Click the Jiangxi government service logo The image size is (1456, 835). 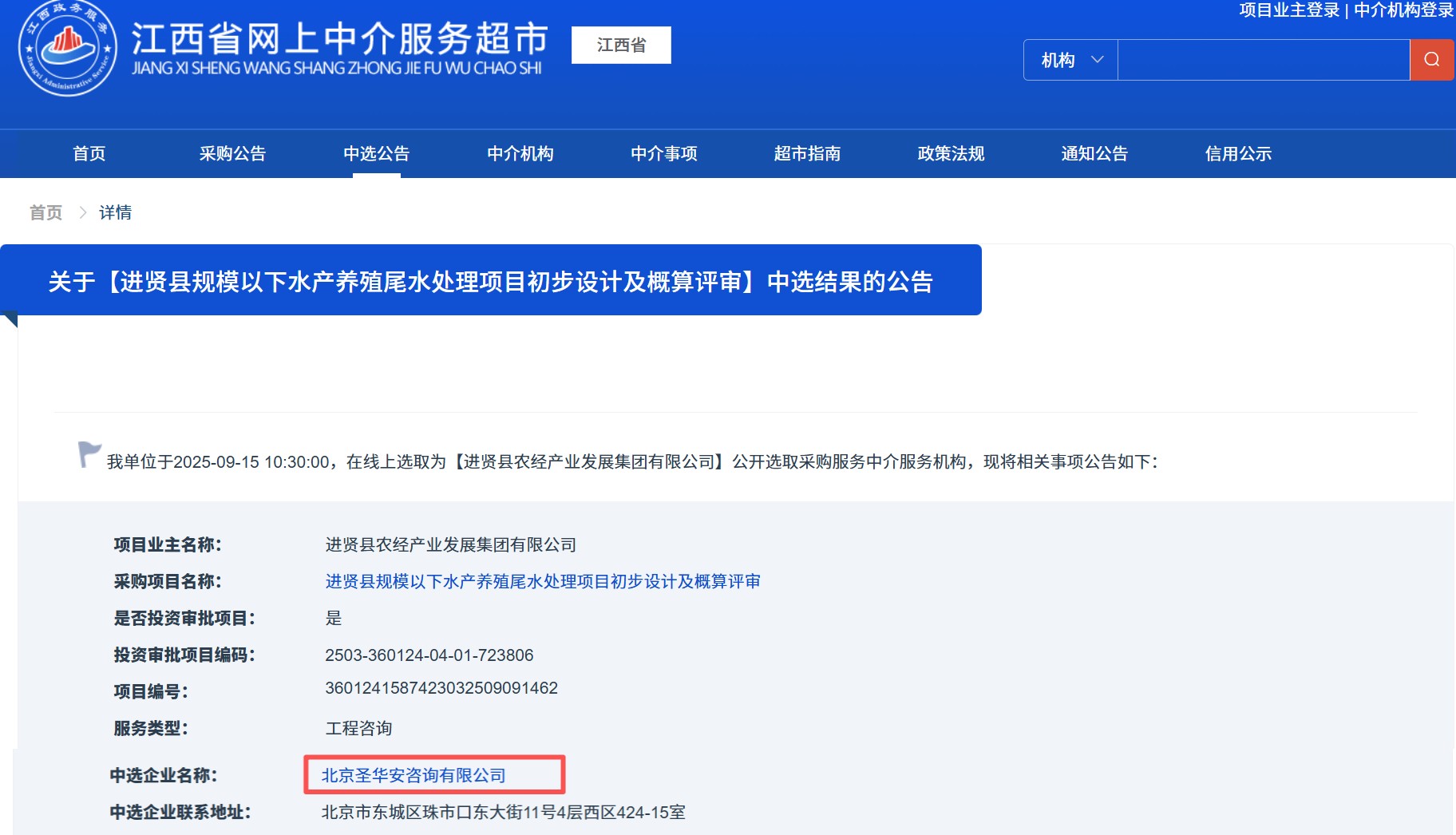tap(68, 48)
